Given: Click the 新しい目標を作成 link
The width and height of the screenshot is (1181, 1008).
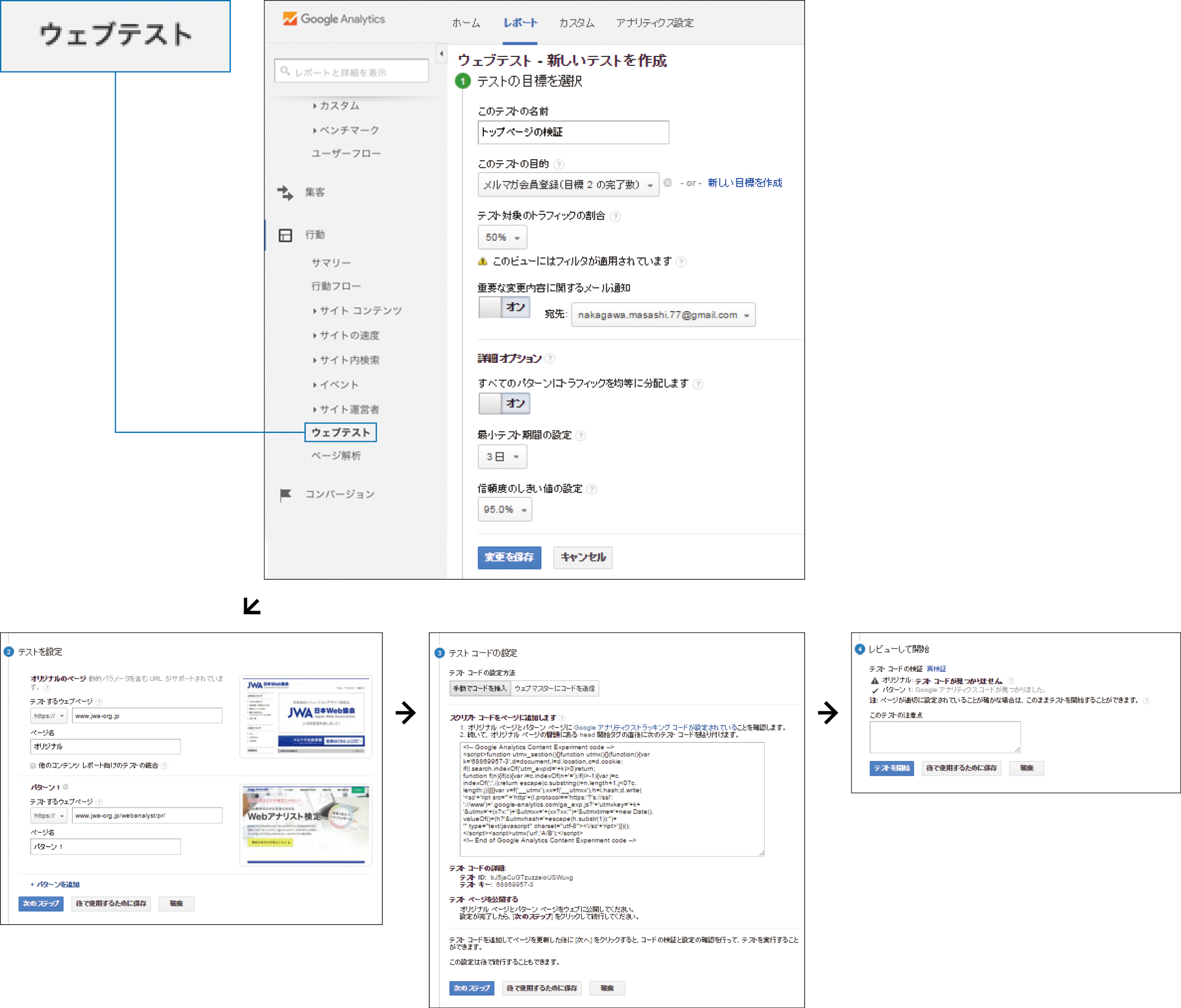Looking at the screenshot, I should tap(744, 183).
